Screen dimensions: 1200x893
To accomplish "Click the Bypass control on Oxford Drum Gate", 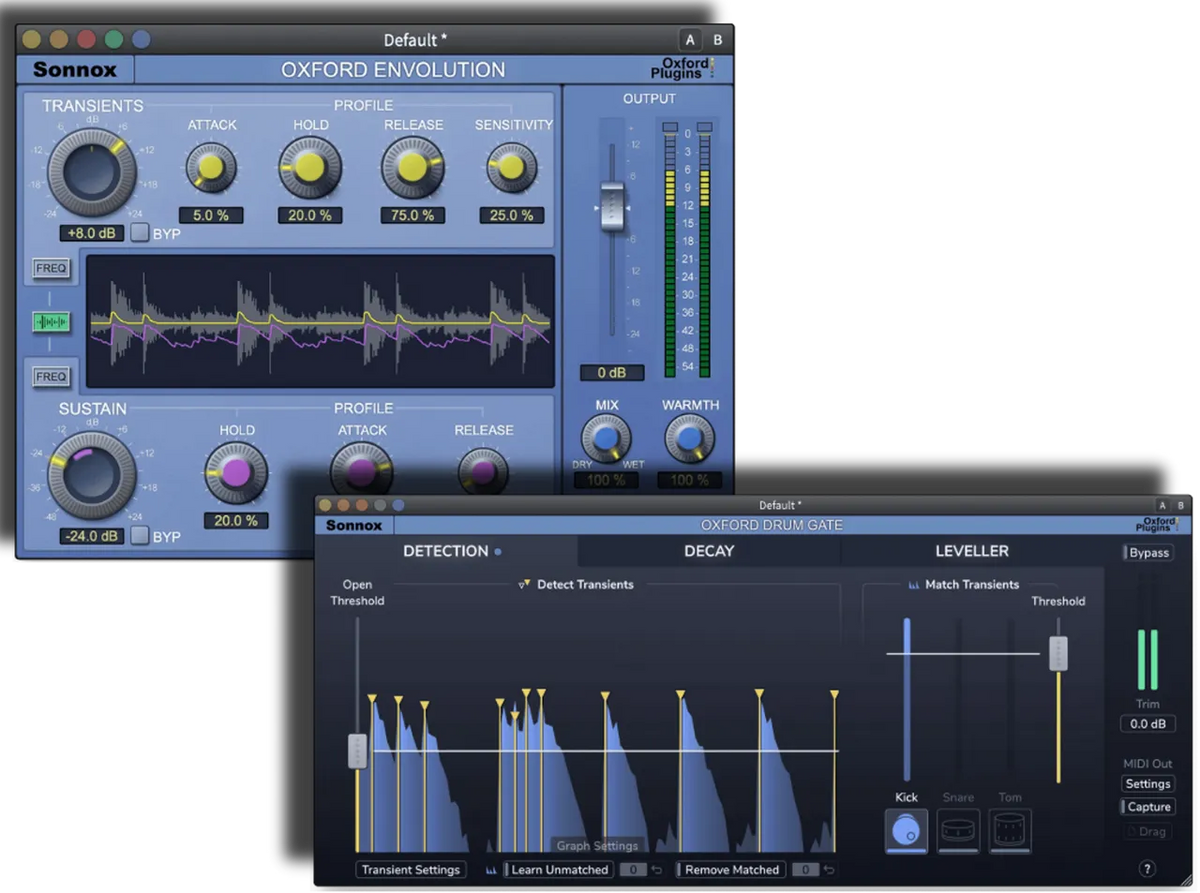I will 1148,552.
